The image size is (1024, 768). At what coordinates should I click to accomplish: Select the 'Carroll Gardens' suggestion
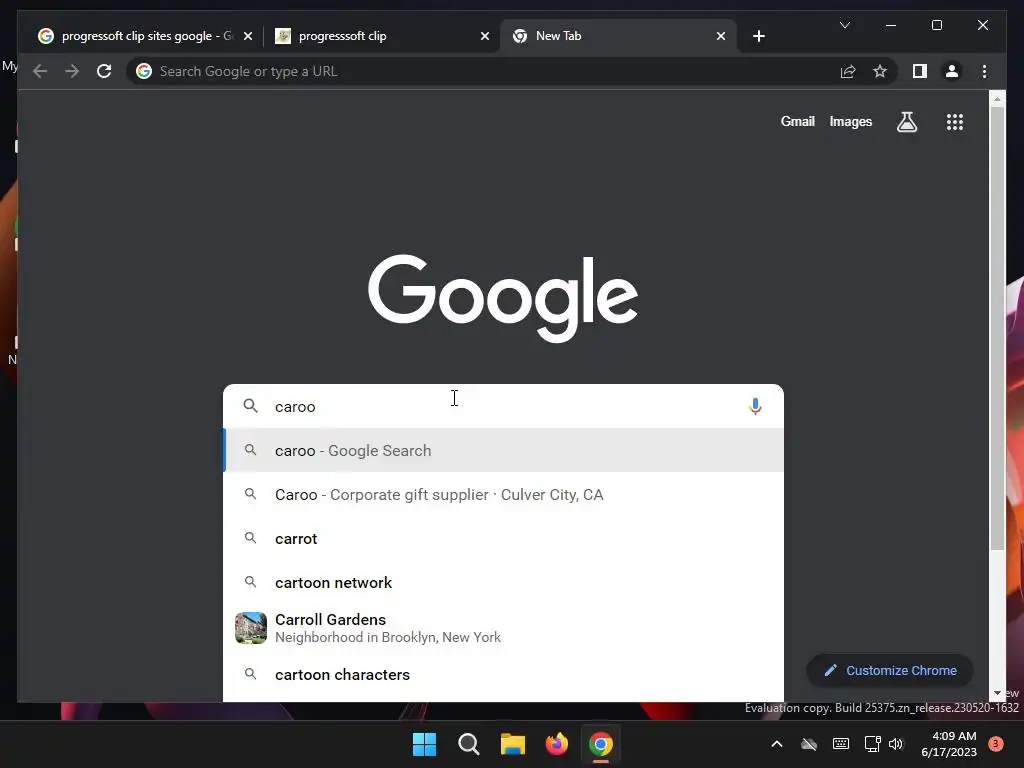pos(503,628)
